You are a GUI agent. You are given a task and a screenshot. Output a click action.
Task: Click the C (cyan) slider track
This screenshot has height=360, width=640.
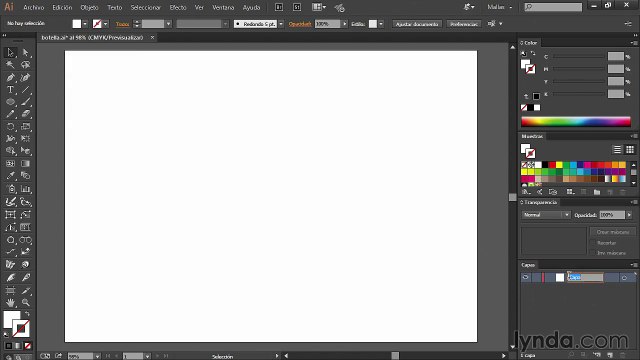pyautogui.click(x=578, y=57)
